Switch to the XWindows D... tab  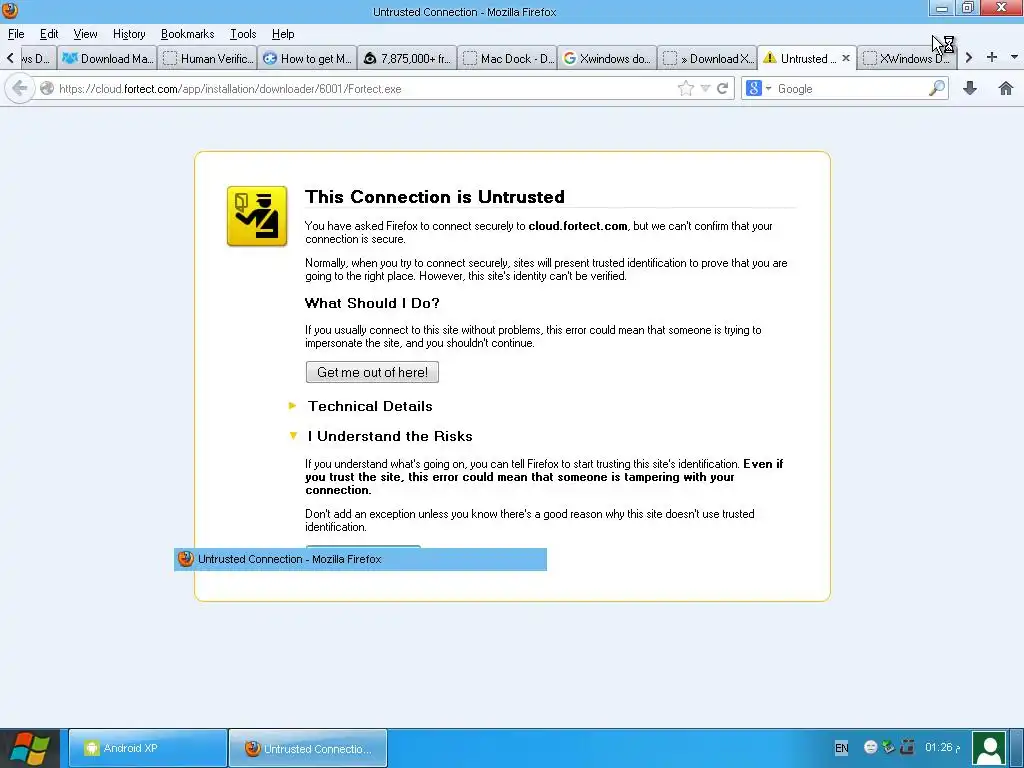pyautogui.click(x=906, y=58)
